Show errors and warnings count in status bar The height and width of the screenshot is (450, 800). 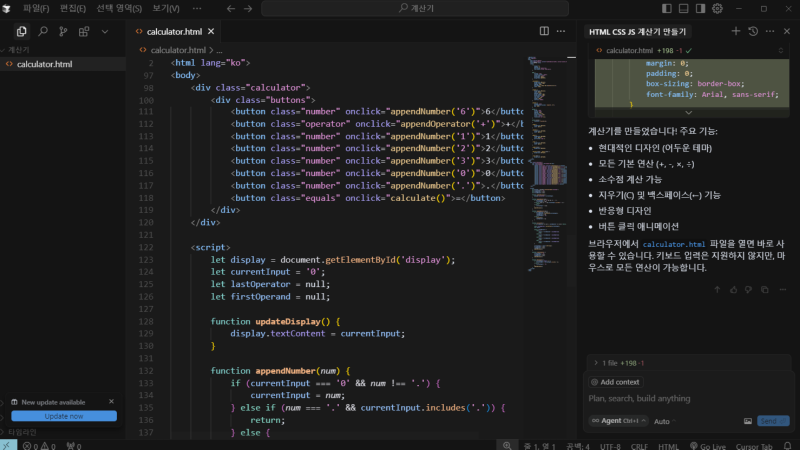coord(39,446)
